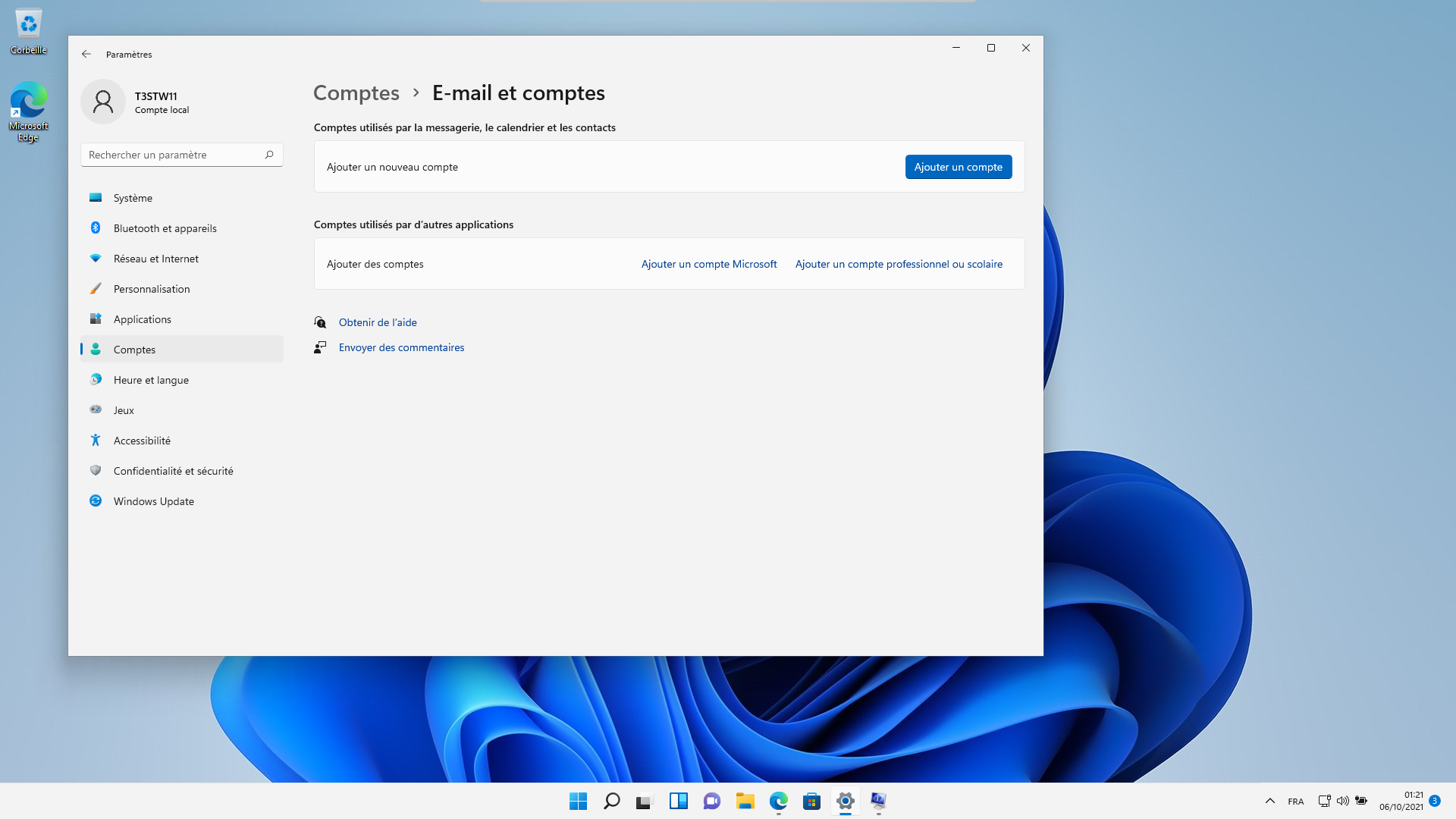
Task: Open Microsoft Store from taskbar
Action: 811,801
